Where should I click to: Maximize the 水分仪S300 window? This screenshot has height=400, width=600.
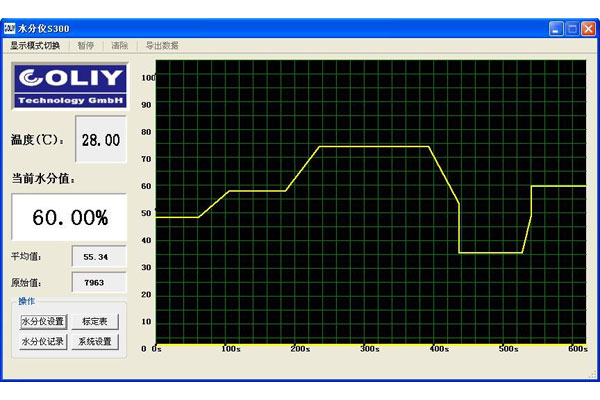573,29
